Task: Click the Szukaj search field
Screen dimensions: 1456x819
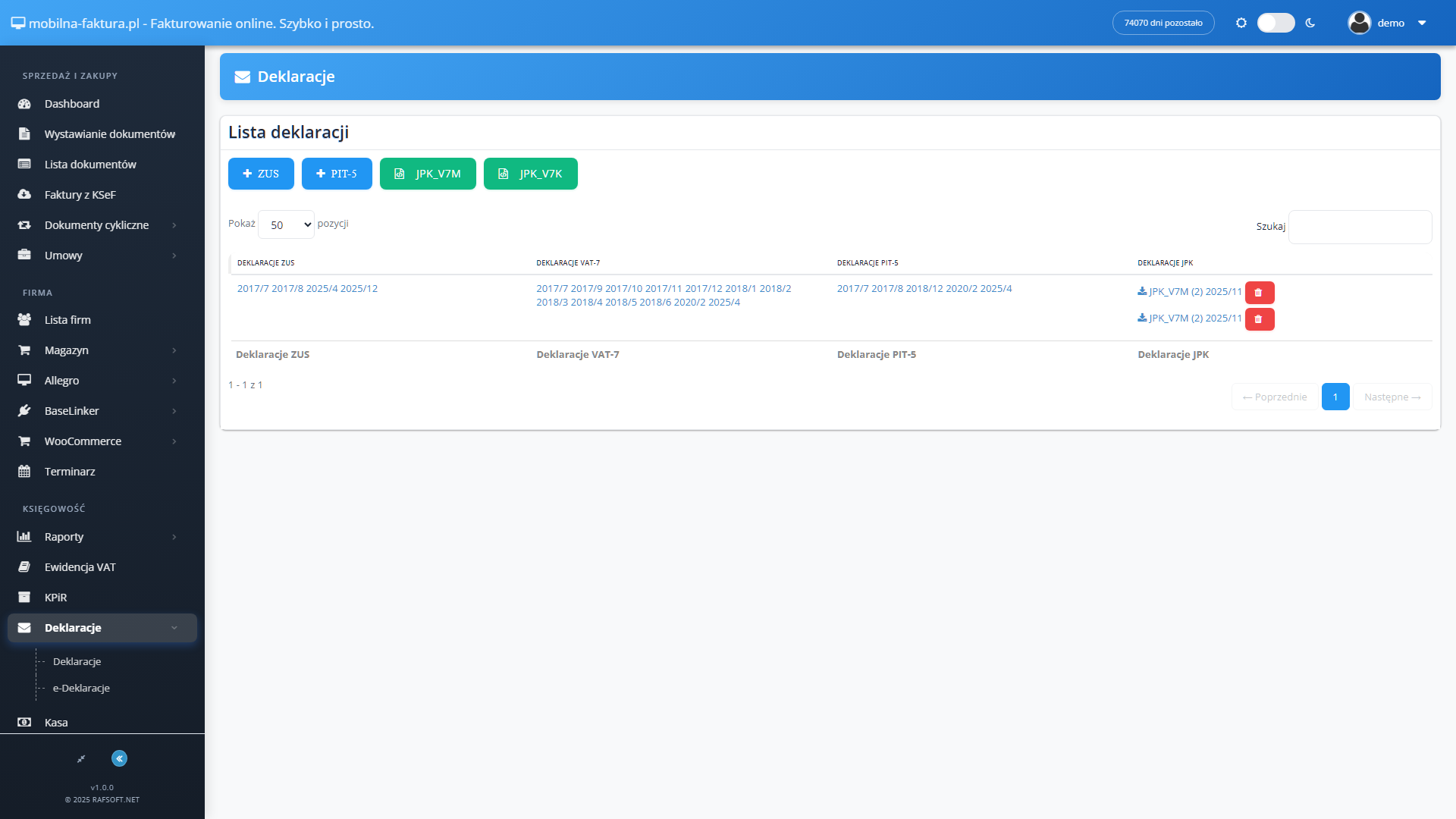Action: click(1360, 227)
